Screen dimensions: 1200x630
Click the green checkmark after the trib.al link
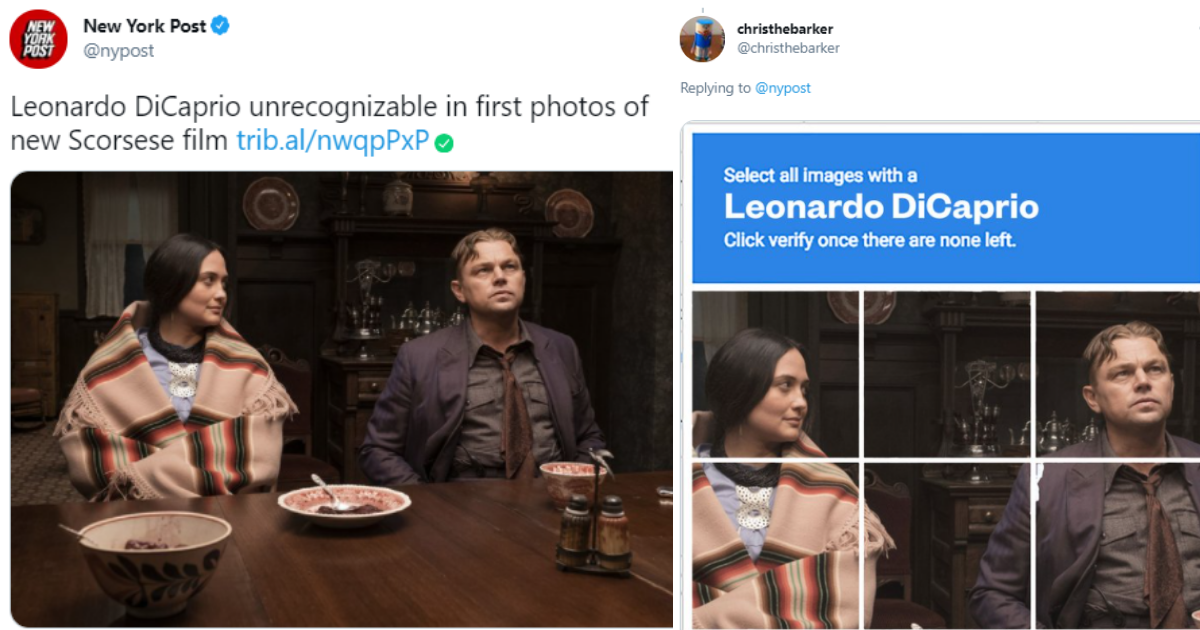445,143
